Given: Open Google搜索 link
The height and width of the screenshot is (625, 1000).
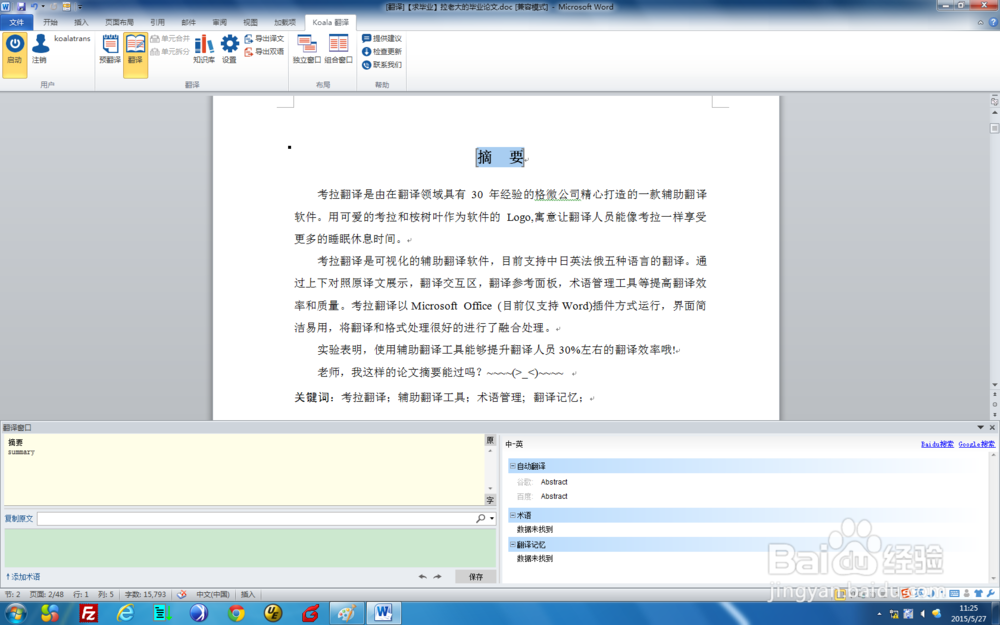Looking at the screenshot, I should point(976,444).
